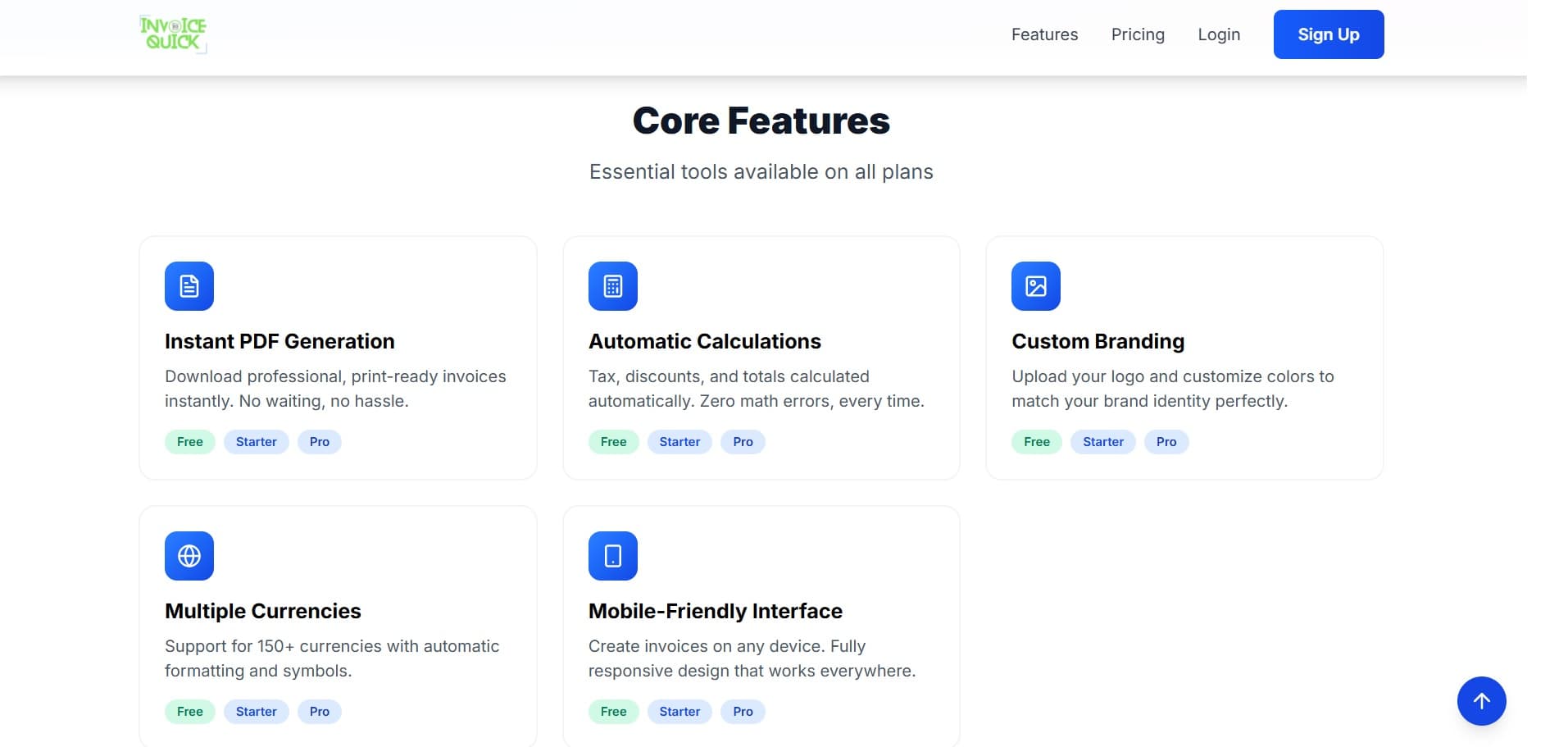Click the Starter badge under Custom Branding
This screenshot has height=747, width=1568.
pyautogui.click(x=1102, y=441)
